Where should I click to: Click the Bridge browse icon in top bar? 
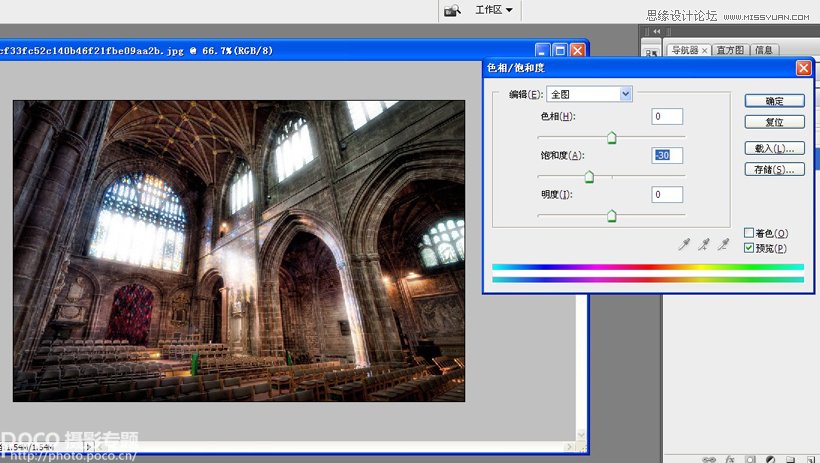pyautogui.click(x=452, y=10)
